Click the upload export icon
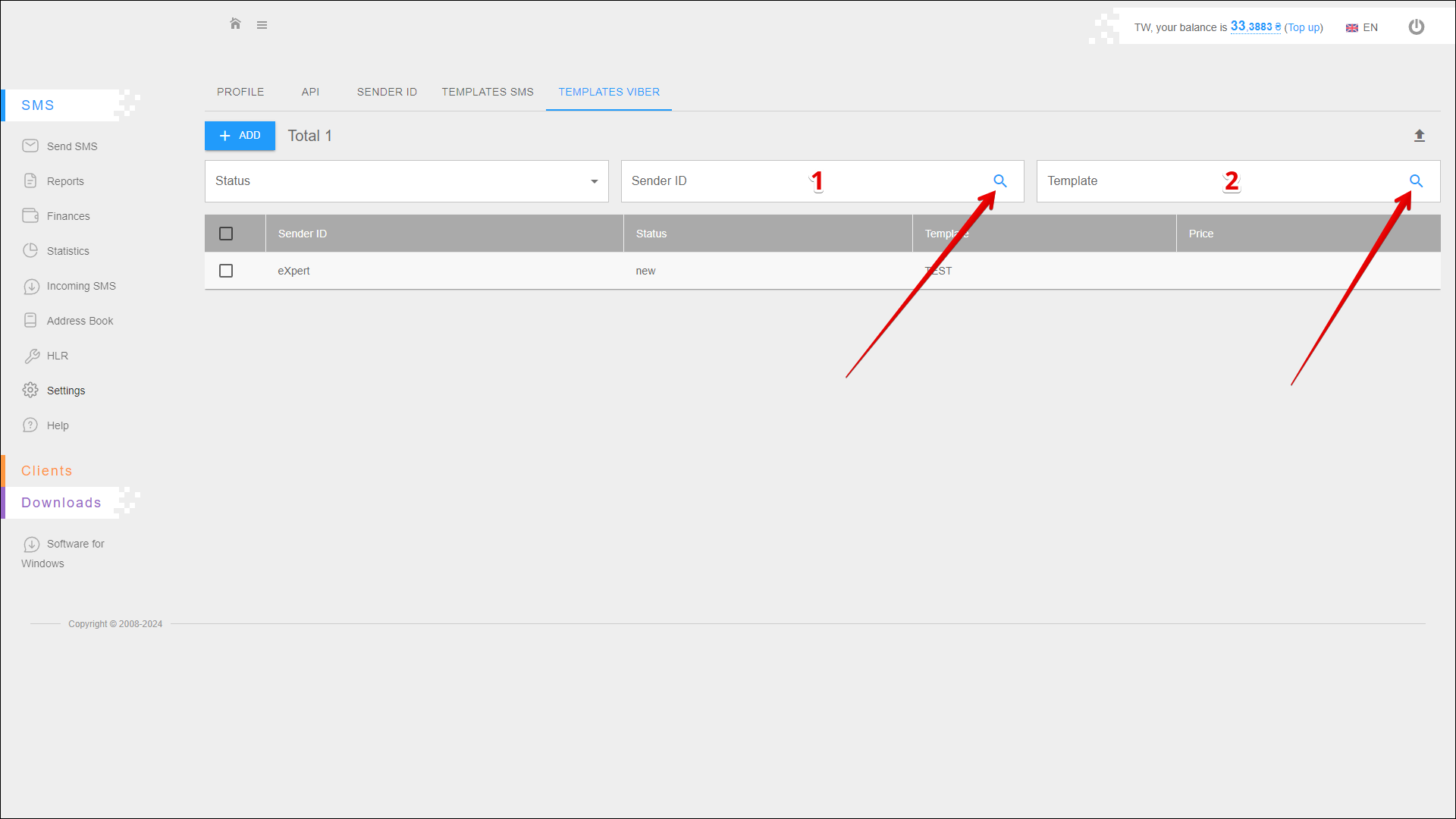This screenshot has height=819, width=1456. click(x=1419, y=136)
